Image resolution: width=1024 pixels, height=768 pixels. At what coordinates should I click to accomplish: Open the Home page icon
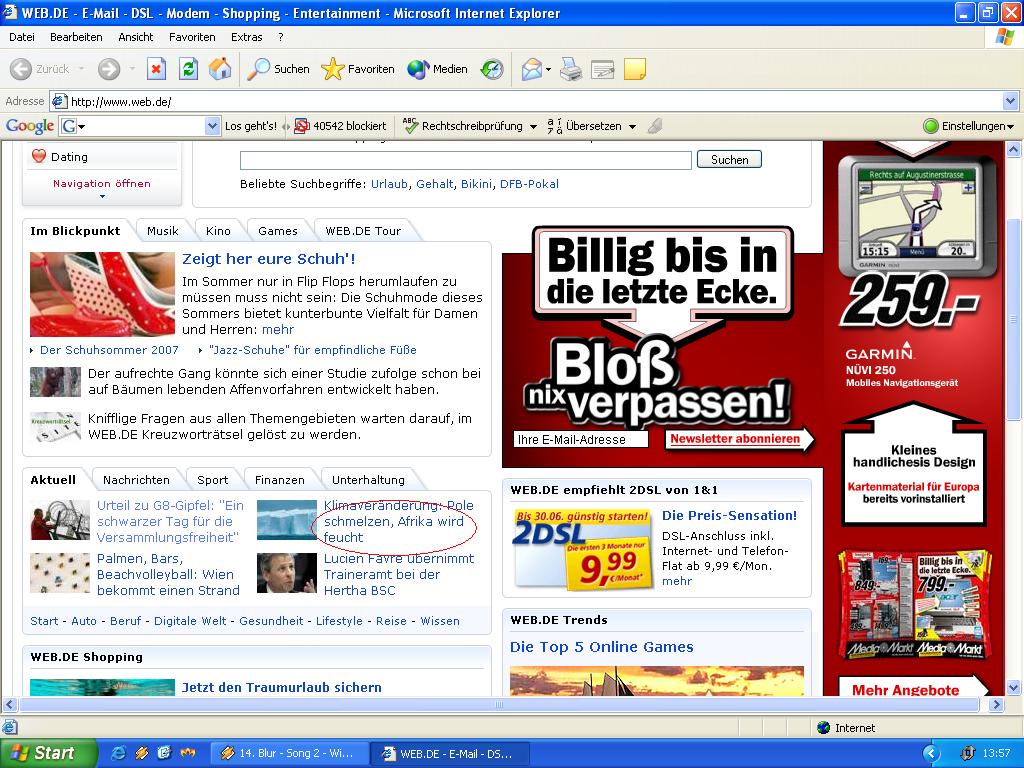[220, 69]
